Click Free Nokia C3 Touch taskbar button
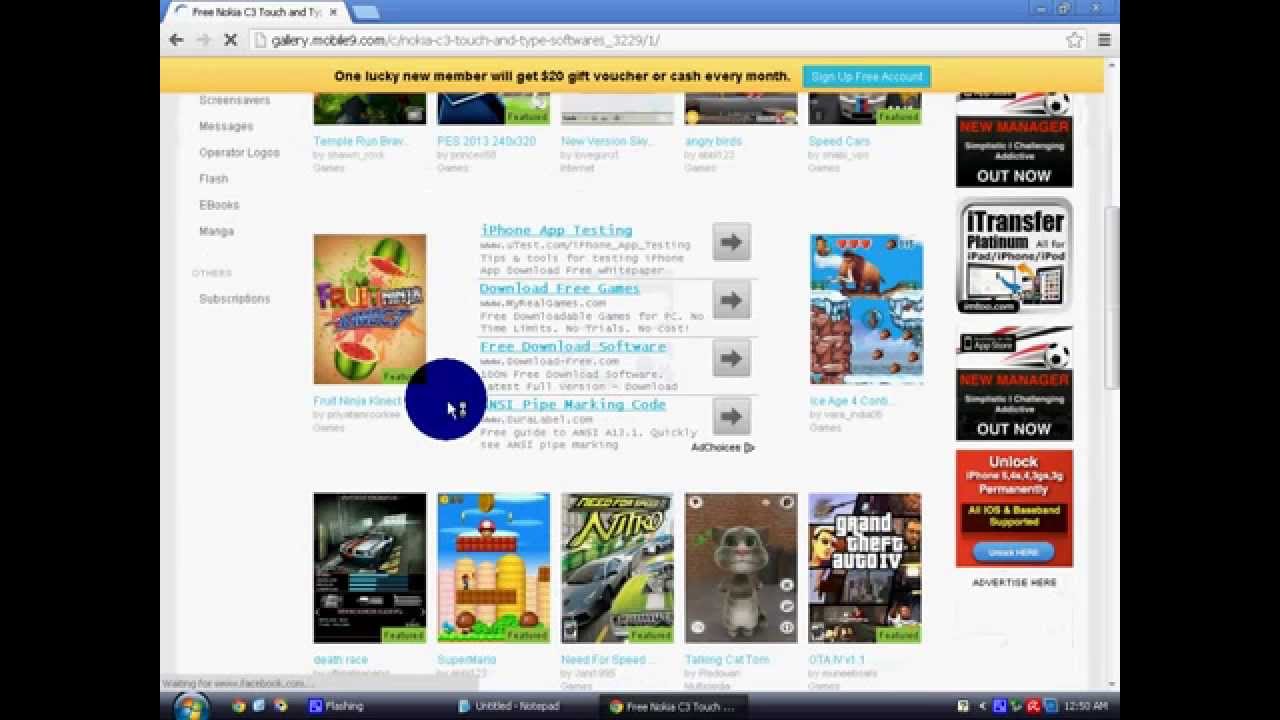 pyautogui.click(x=672, y=706)
